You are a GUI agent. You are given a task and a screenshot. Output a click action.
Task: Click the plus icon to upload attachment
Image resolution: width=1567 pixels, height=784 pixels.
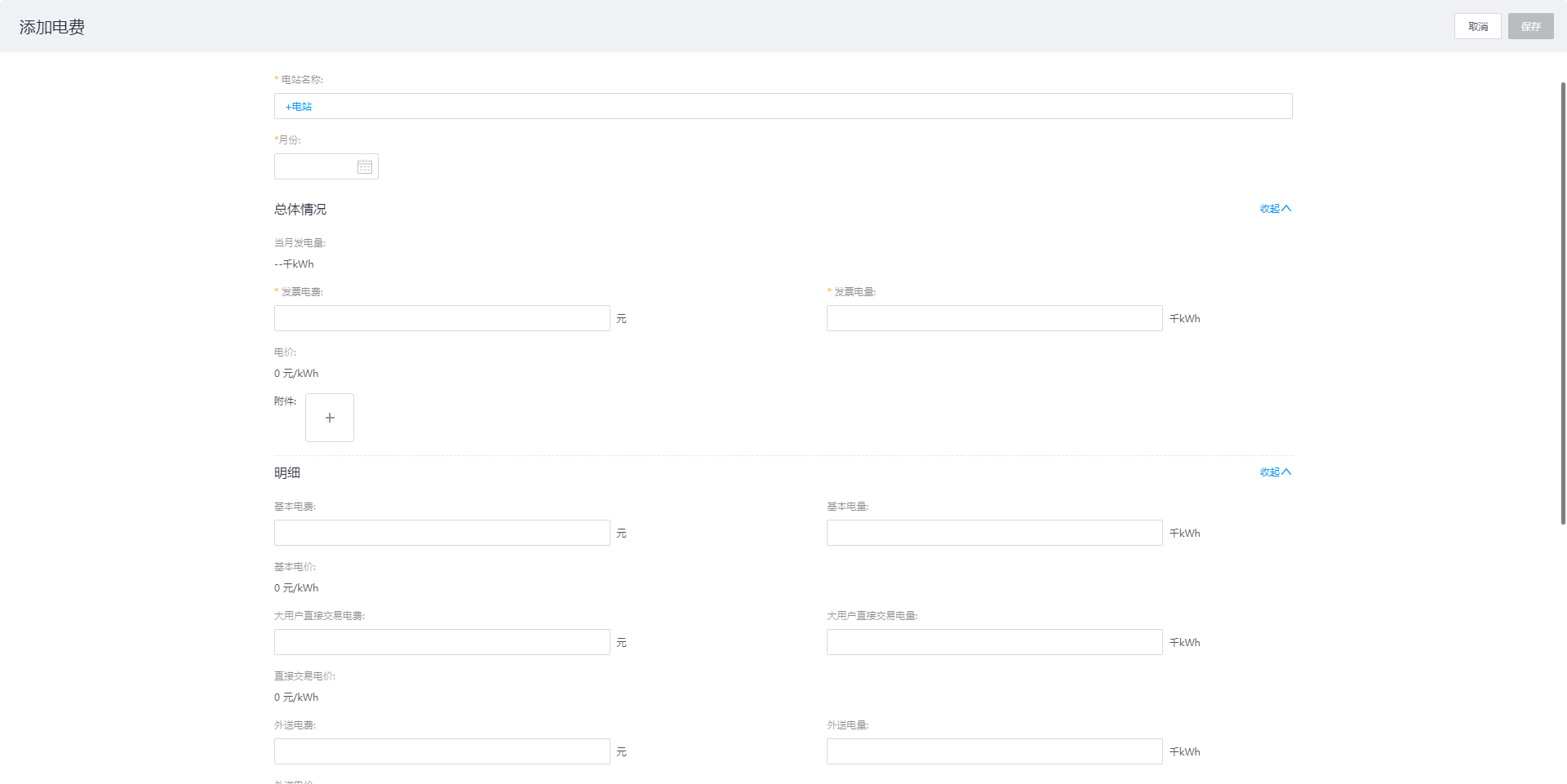point(330,418)
